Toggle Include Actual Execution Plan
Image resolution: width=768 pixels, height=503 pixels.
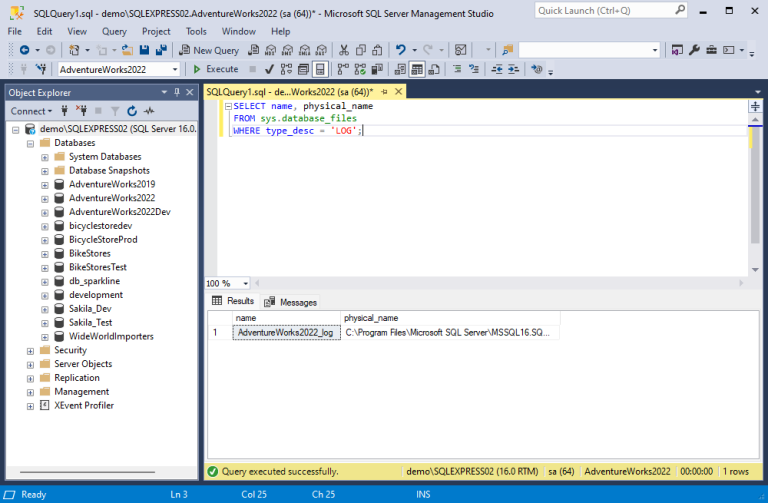tap(343, 69)
